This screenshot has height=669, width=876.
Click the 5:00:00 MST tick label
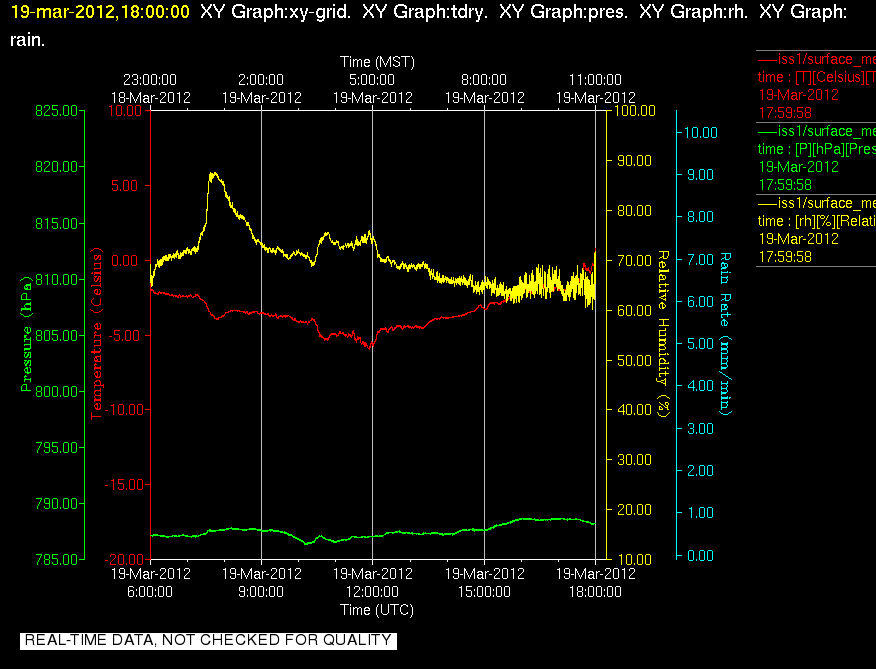click(x=372, y=80)
